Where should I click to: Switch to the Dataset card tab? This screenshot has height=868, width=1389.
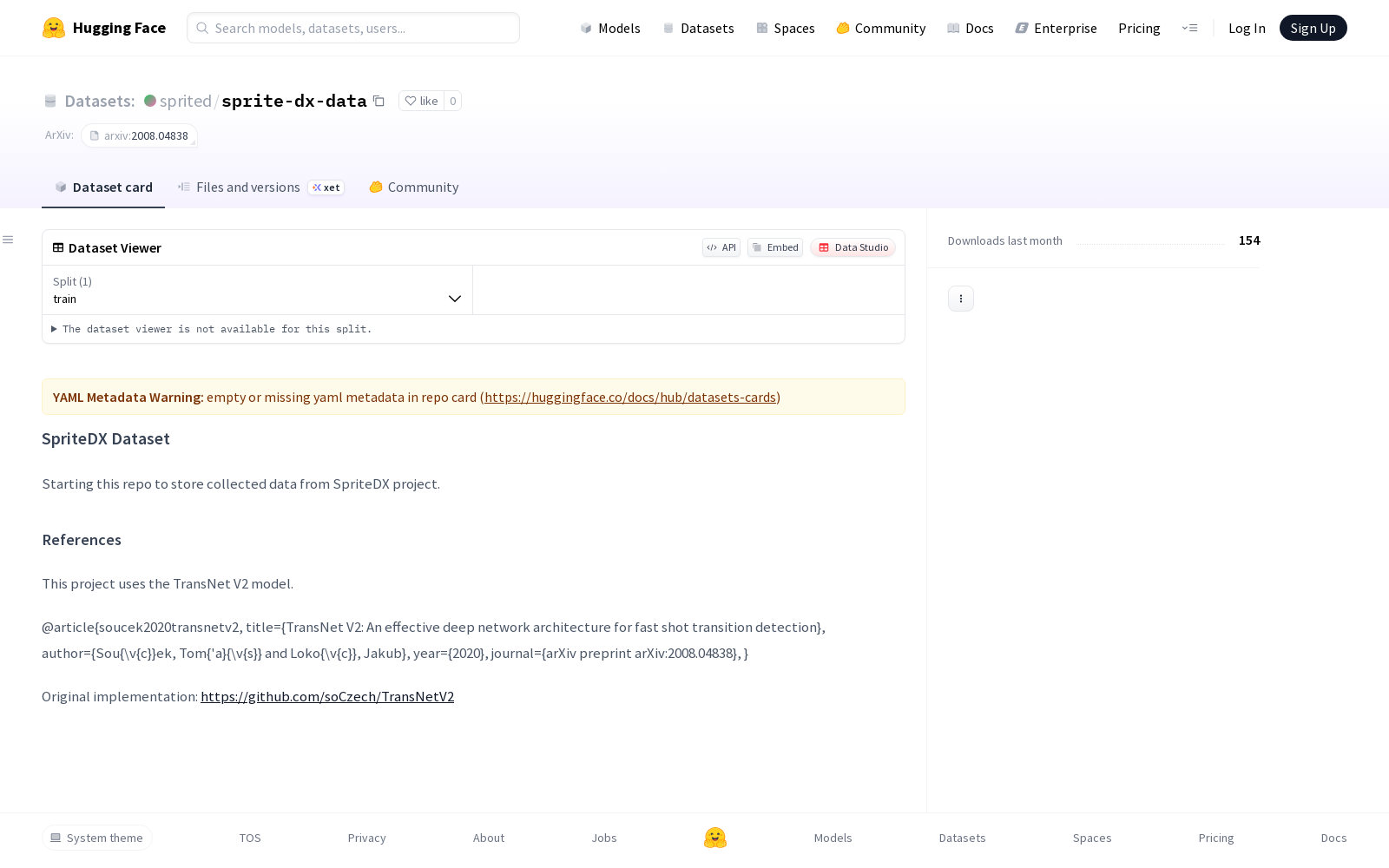[103, 187]
